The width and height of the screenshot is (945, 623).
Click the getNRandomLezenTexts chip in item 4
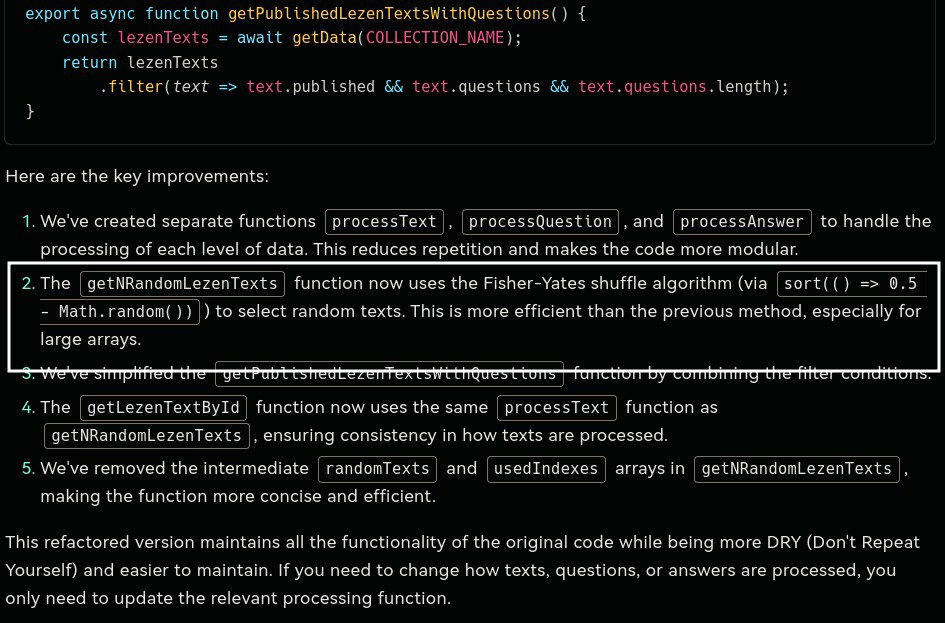147,435
